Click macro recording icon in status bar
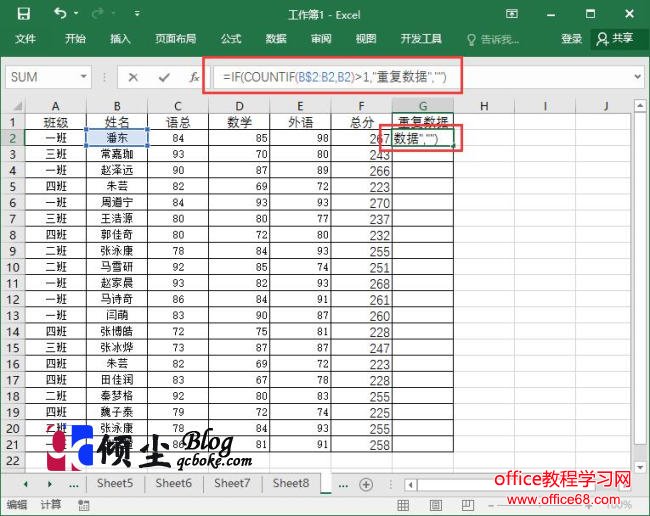The height and width of the screenshot is (516, 650). click(84, 505)
